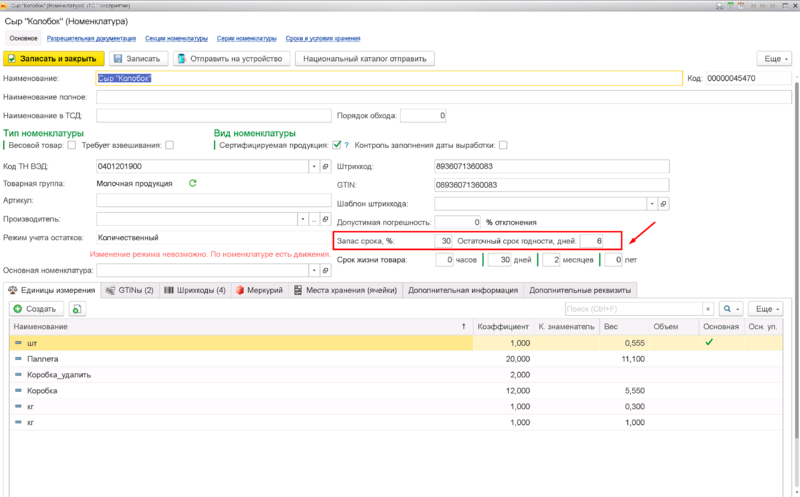The image size is (800, 497).
Task: Expand the Производитель dropdown
Action: click(303, 219)
